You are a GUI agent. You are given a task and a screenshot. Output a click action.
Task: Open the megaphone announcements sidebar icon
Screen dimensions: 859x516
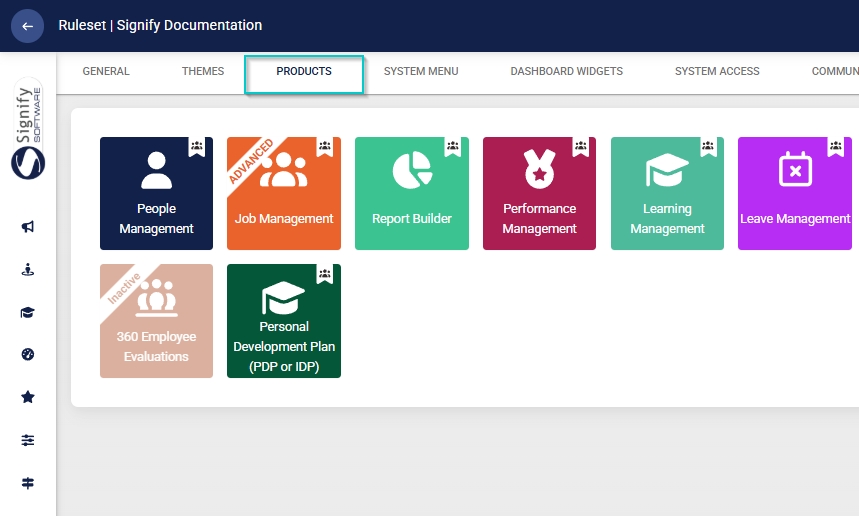tap(28, 227)
